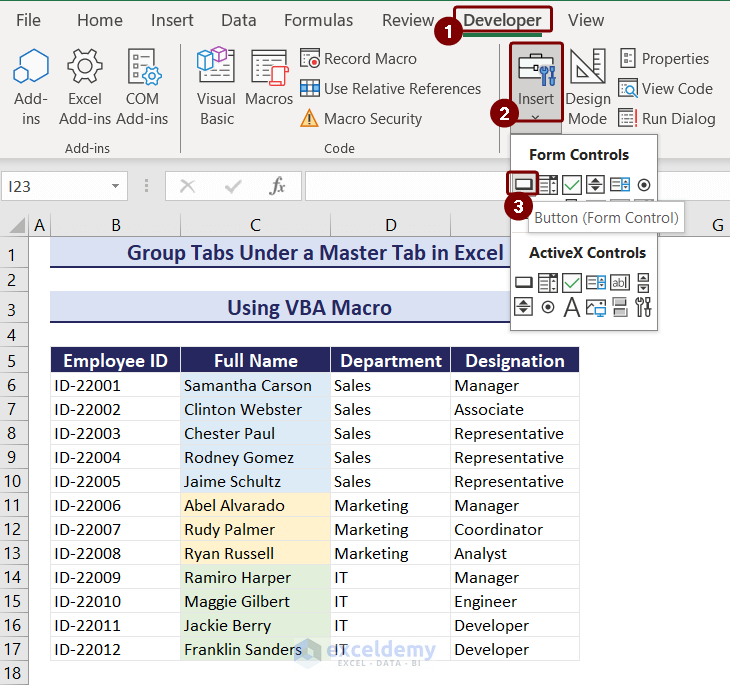Toggle Design Mode
730x685 pixels.
pyautogui.click(x=587, y=87)
